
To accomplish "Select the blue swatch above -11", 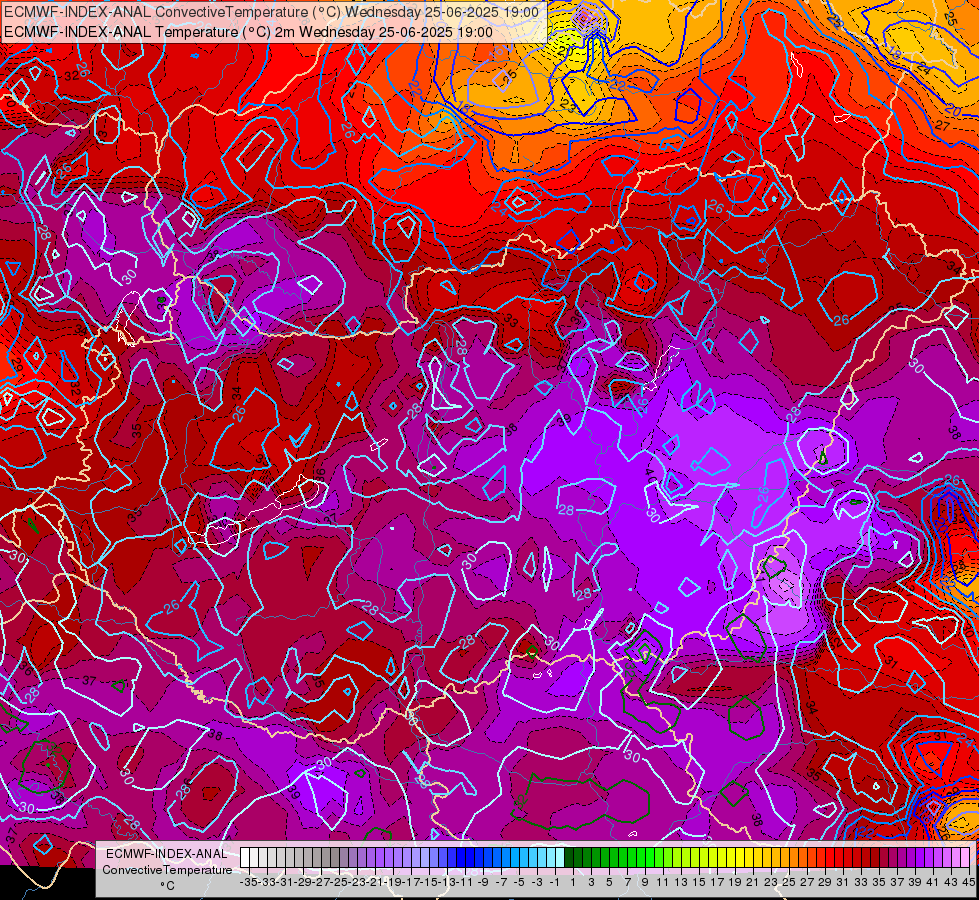I will pos(461,857).
